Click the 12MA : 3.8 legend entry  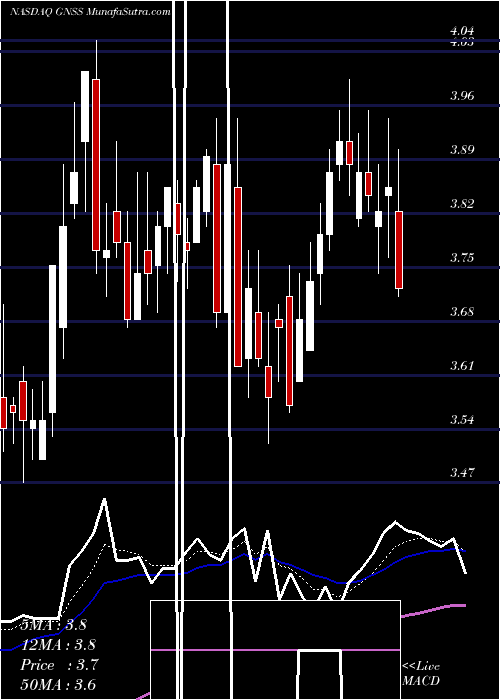tap(58, 645)
